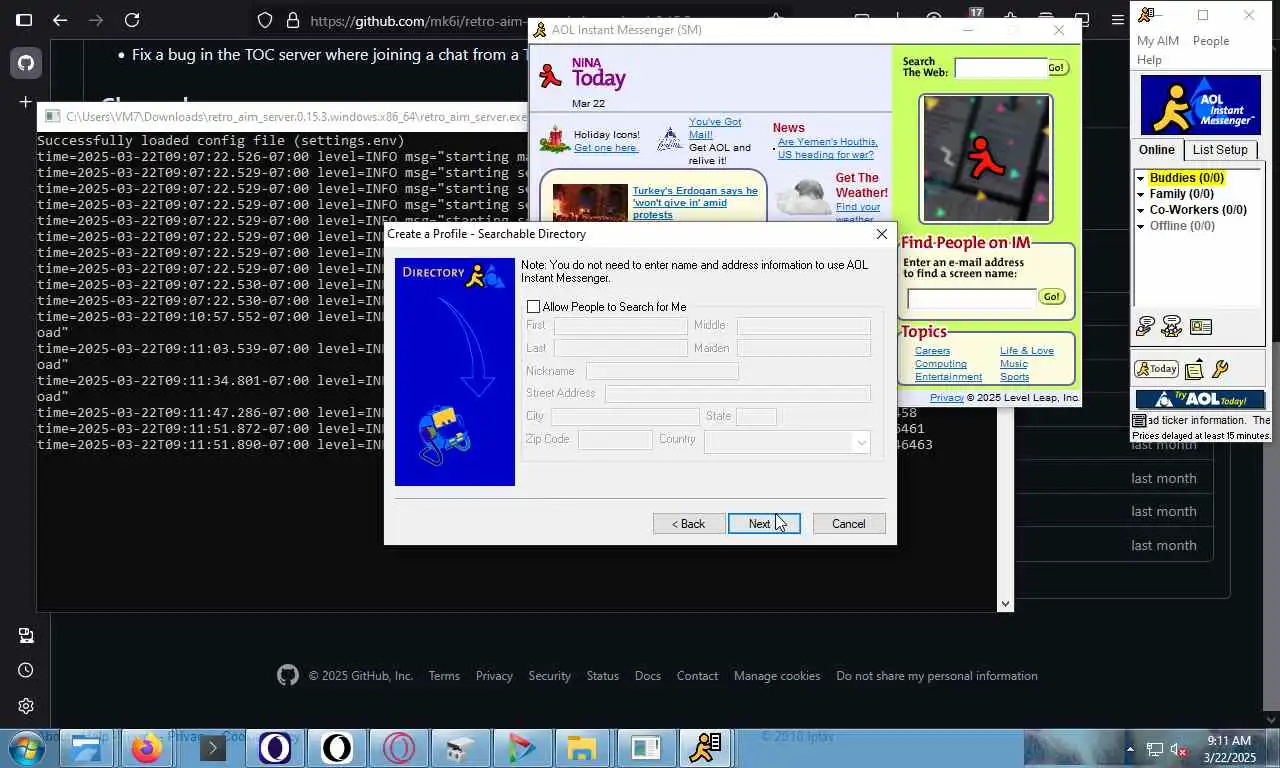Click the Today button in Buddy List window
The width and height of the screenshot is (1280, 768).
[x=1156, y=369]
